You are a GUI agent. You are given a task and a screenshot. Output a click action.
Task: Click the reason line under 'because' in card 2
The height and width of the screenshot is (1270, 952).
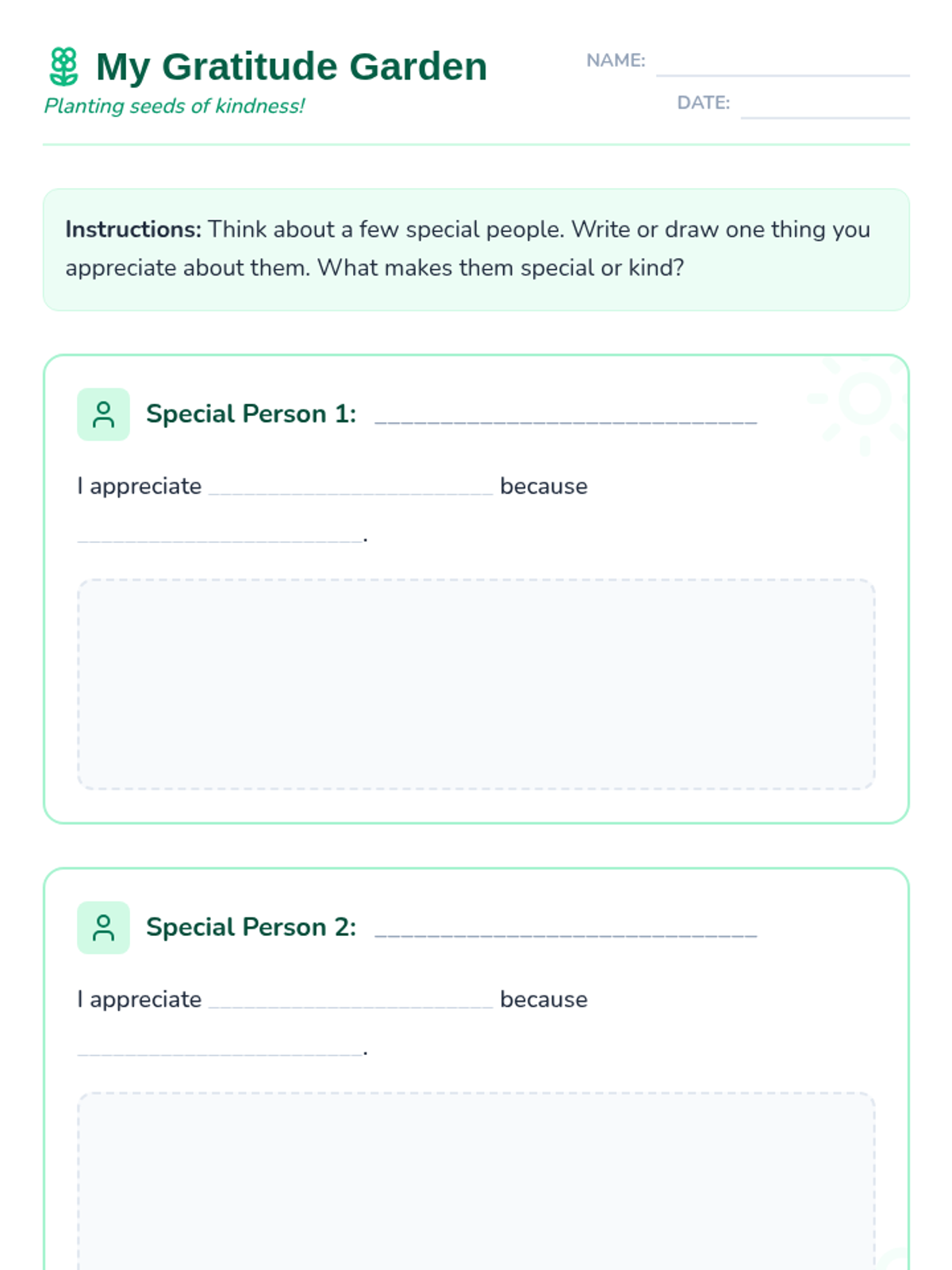(x=221, y=1048)
